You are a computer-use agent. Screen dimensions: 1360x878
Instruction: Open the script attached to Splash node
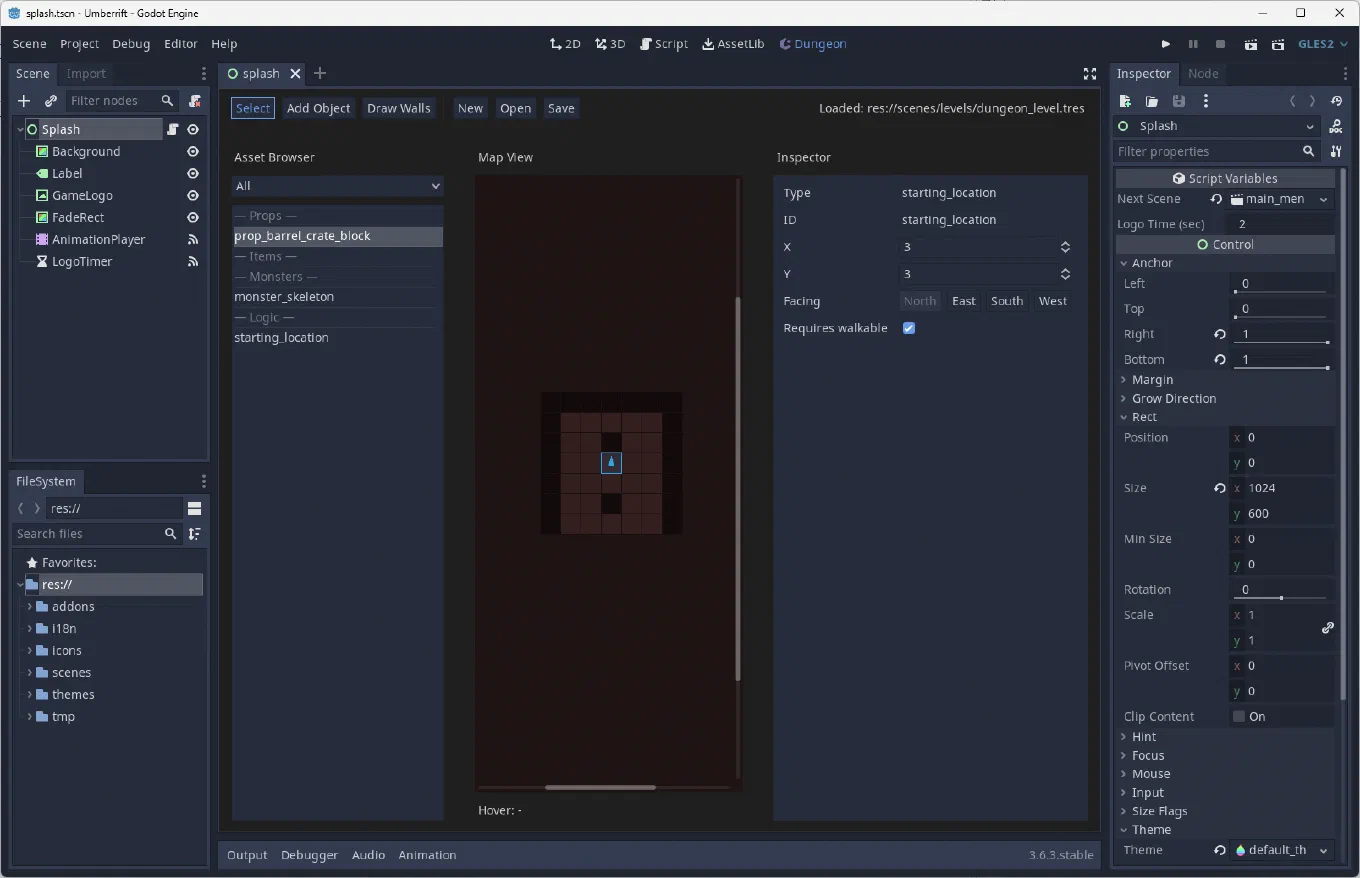pyautogui.click(x=173, y=129)
